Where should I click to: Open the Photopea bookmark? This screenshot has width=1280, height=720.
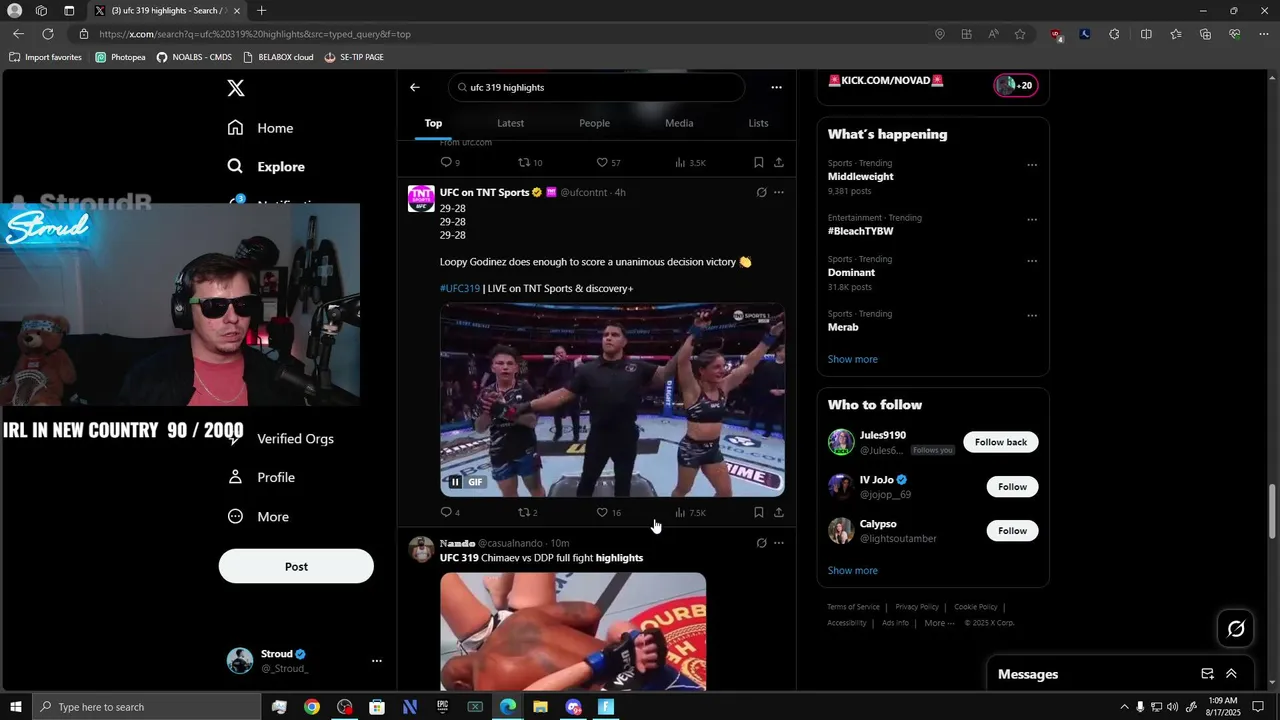(x=120, y=57)
